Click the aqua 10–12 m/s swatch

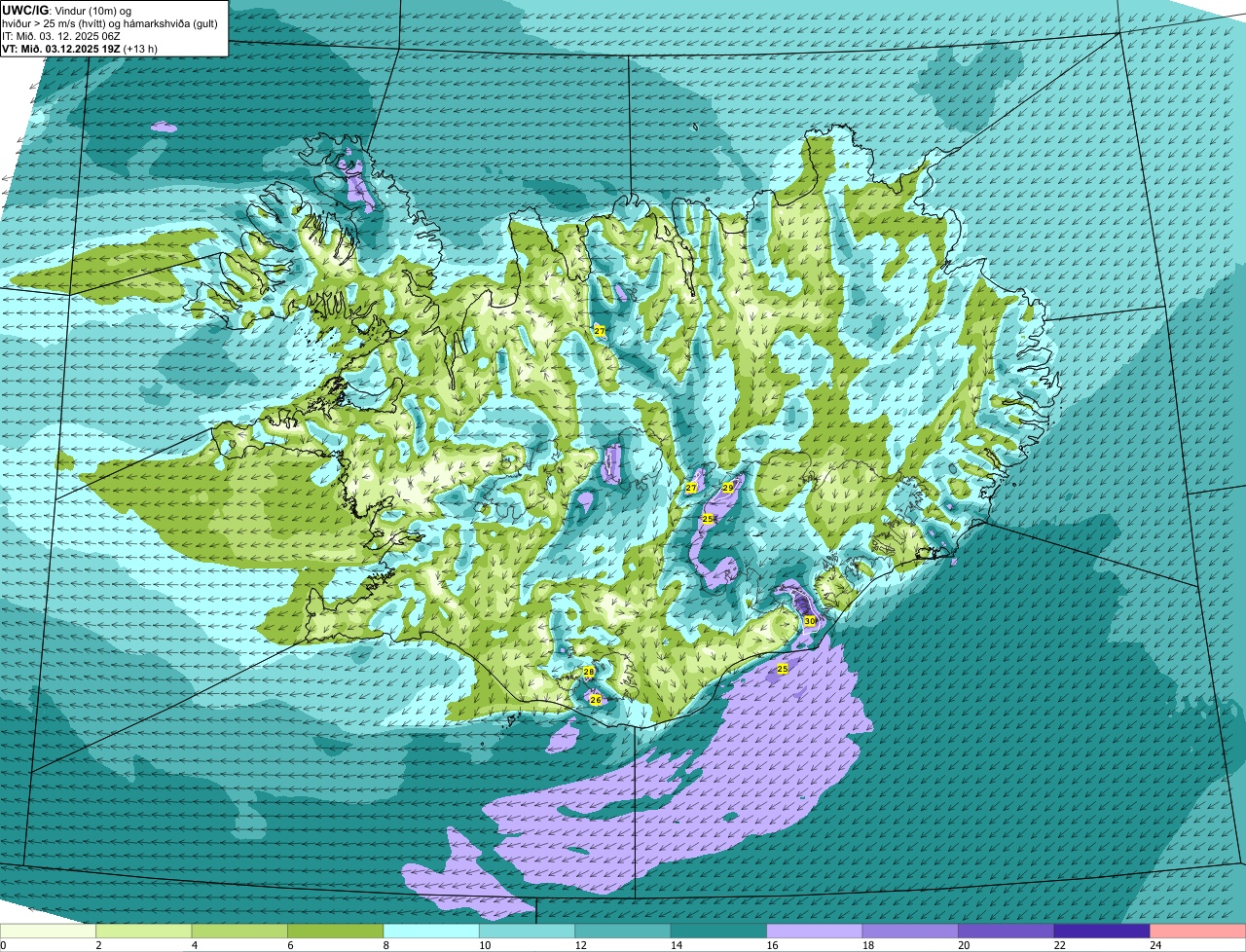click(x=528, y=931)
